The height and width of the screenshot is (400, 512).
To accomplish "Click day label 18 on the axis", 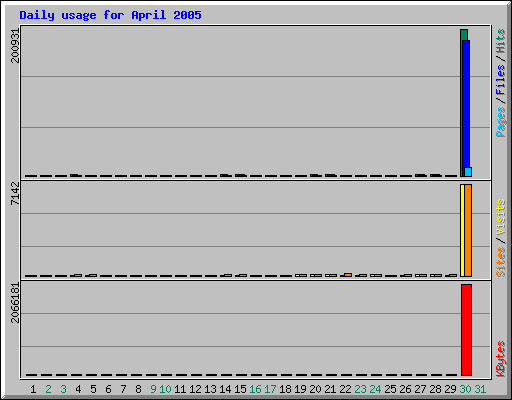I will (x=285, y=389).
